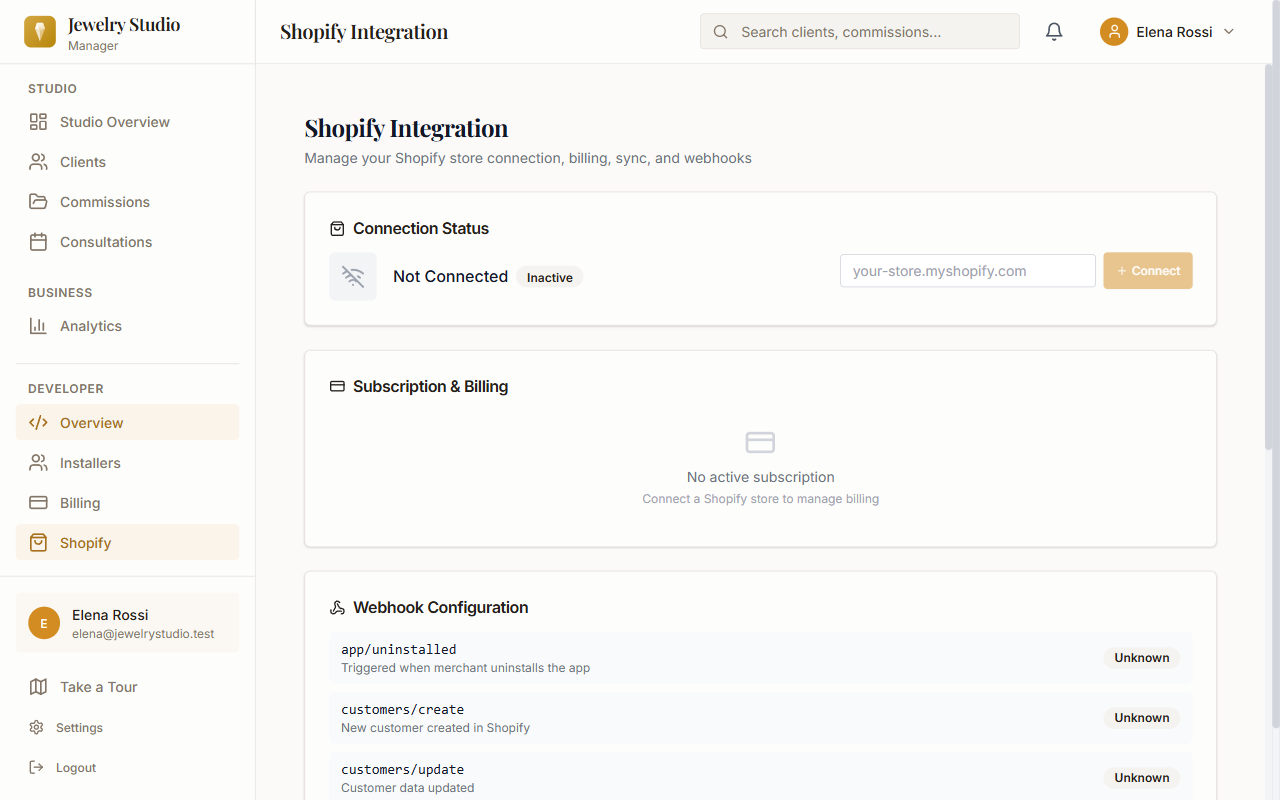The height and width of the screenshot is (800, 1280).
Task: Click the store domain input field
Action: (967, 270)
